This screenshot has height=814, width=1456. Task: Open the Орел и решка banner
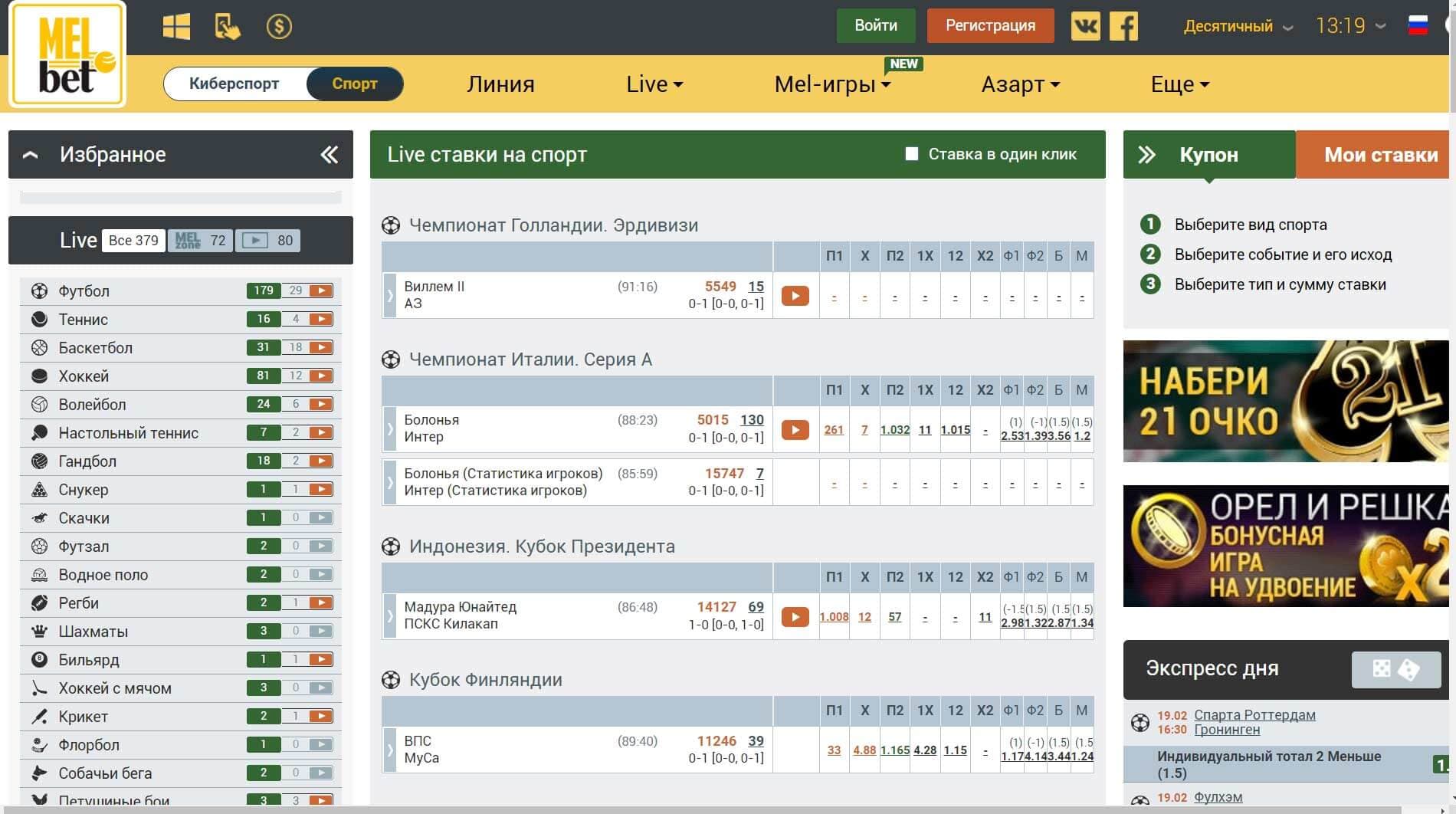pyautogui.click(x=1286, y=546)
